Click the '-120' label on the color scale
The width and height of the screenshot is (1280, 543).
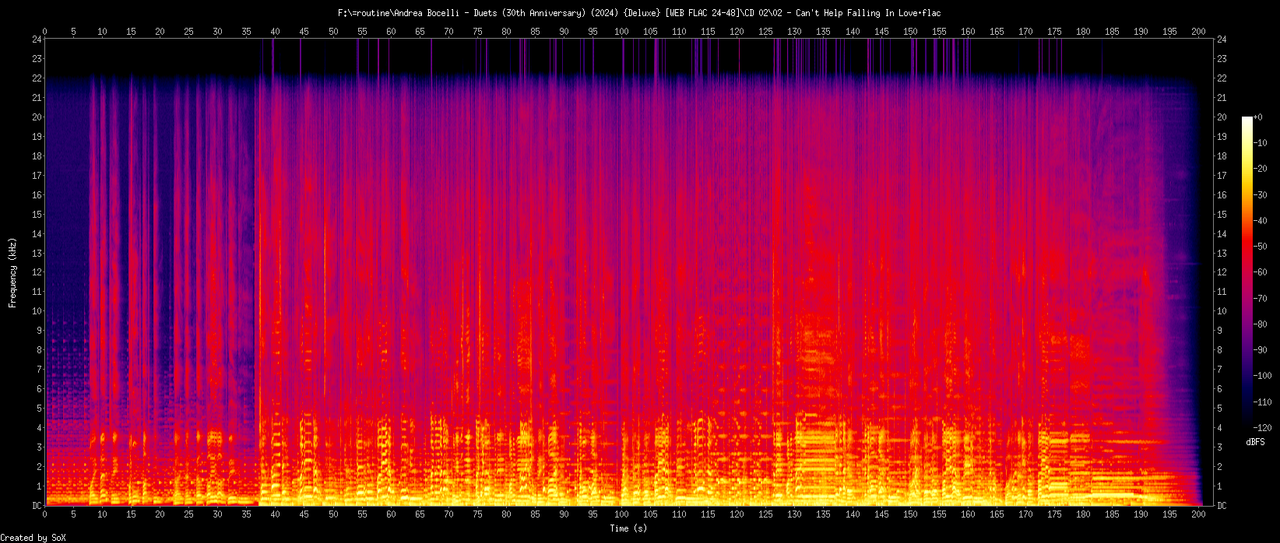[1262, 427]
